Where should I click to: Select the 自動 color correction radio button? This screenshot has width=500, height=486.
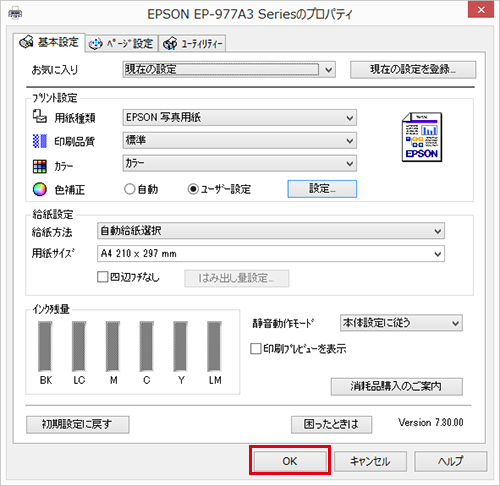pyautogui.click(x=130, y=189)
